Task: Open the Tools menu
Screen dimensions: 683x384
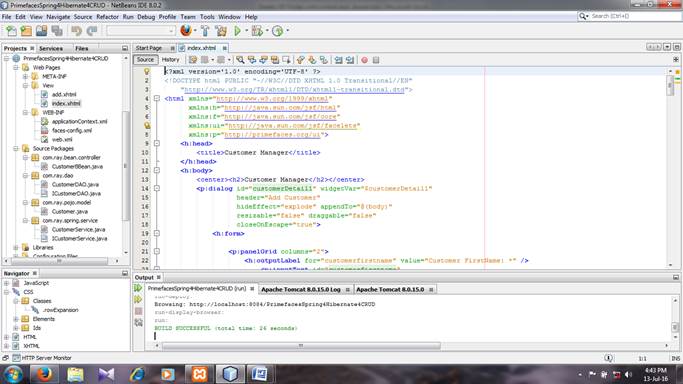Action: pyautogui.click(x=207, y=17)
